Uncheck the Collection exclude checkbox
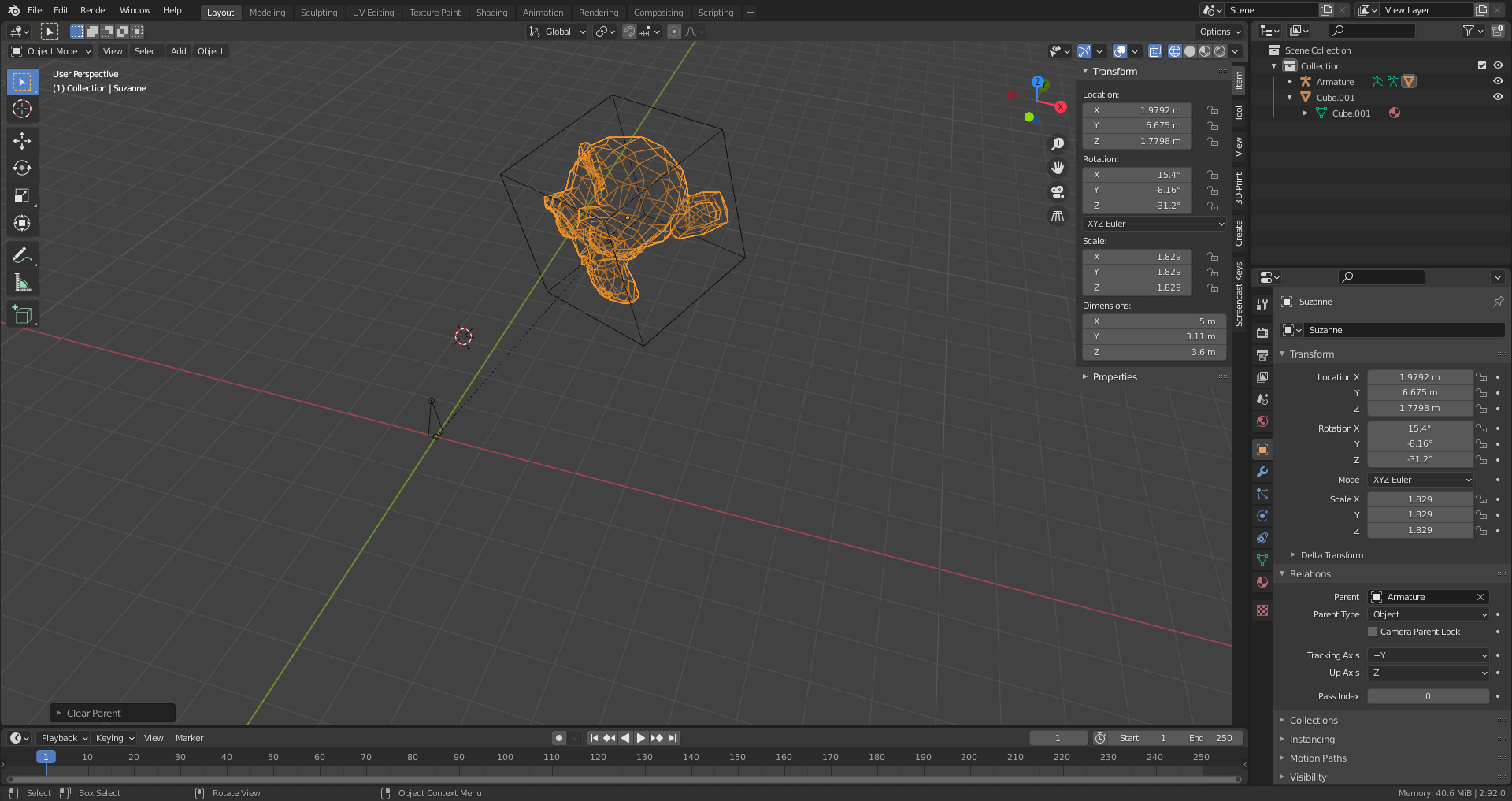 click(x=1482, y=65)
